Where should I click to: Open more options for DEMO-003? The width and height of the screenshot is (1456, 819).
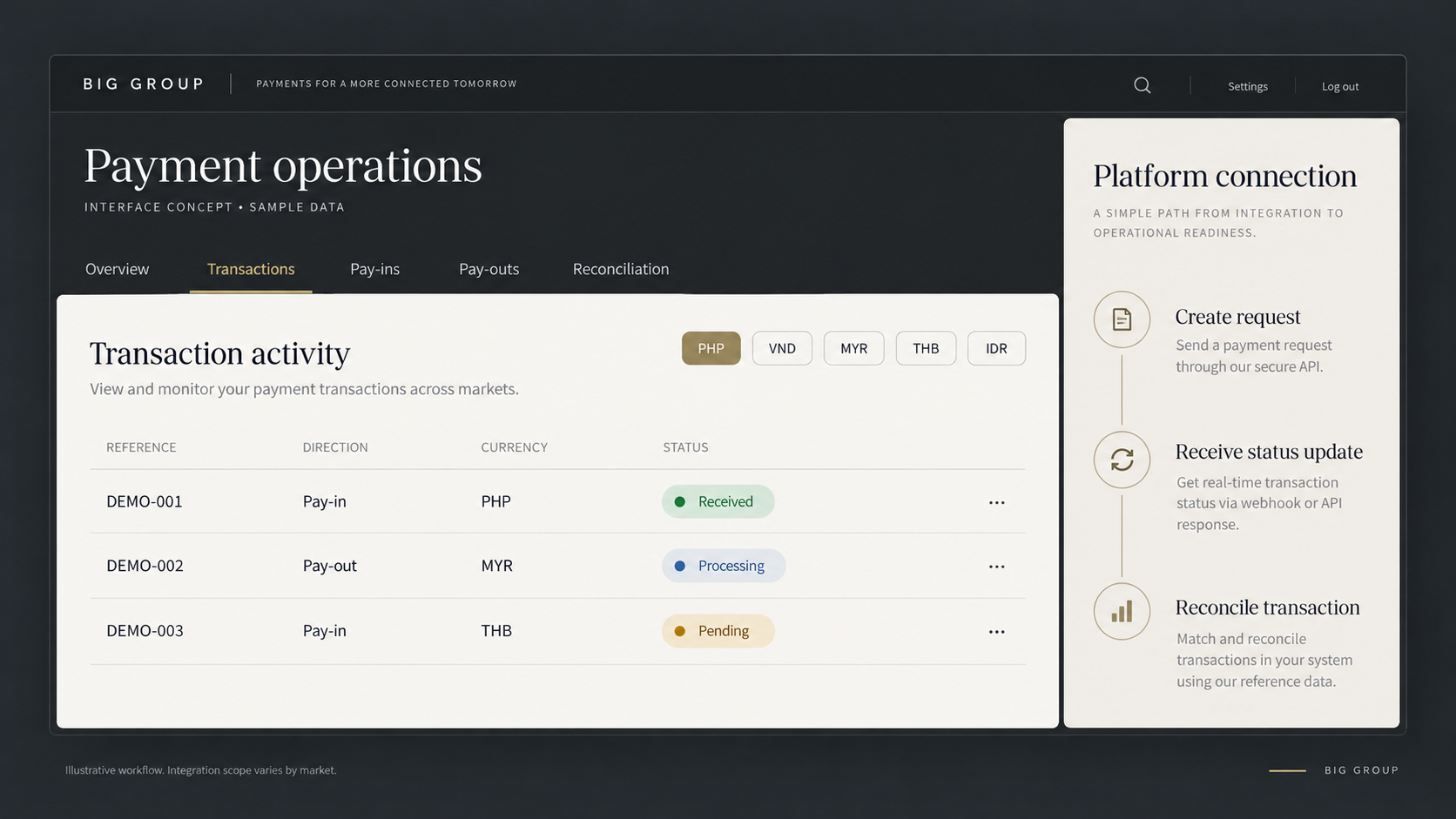click(x=997, y=632)
